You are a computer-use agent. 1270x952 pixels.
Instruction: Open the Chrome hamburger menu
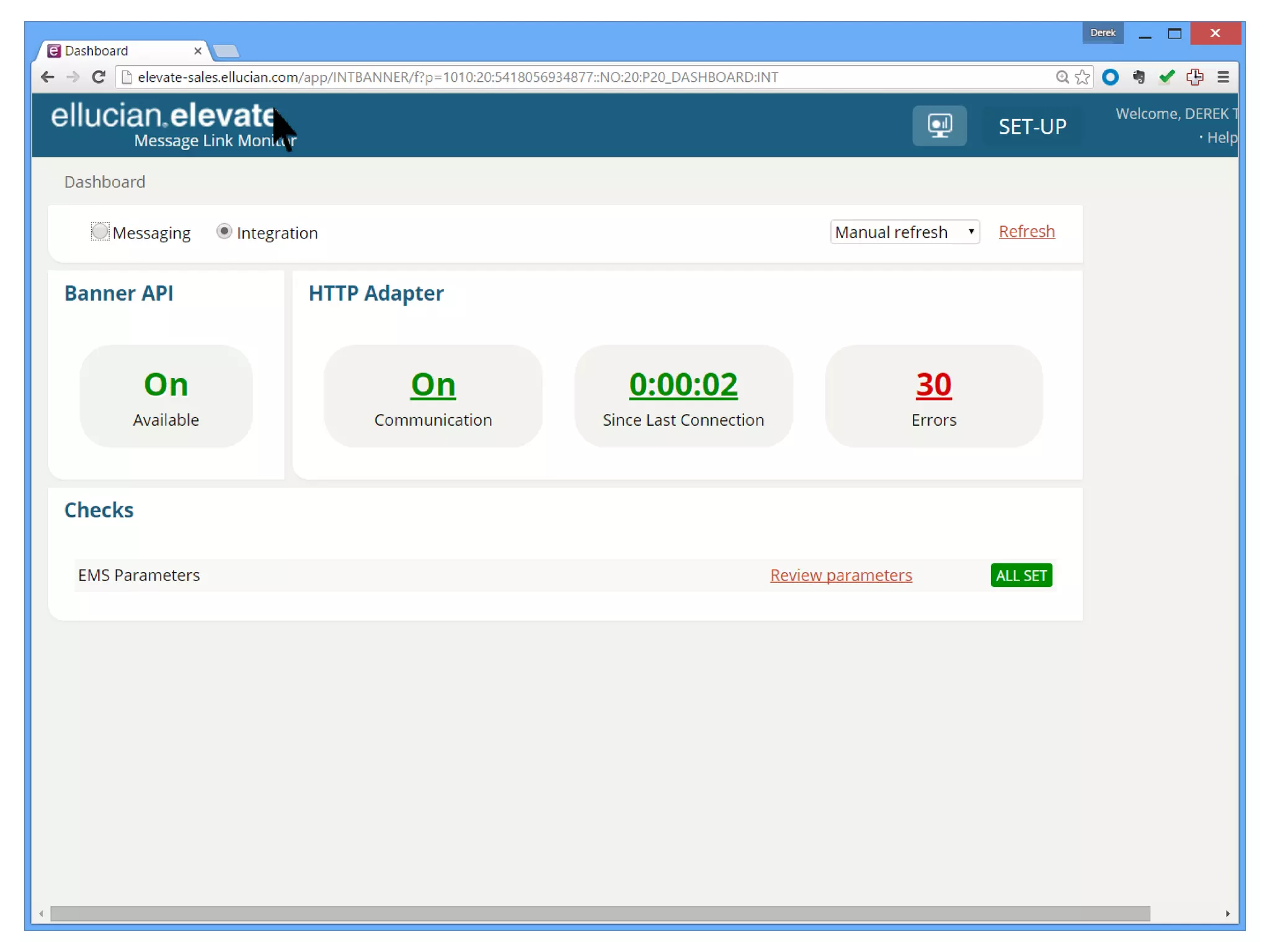pos(1223,77)
